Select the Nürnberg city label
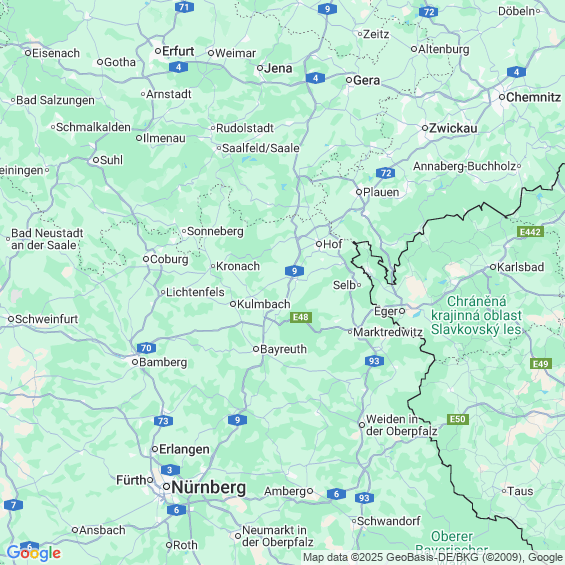 click(209, 487)
